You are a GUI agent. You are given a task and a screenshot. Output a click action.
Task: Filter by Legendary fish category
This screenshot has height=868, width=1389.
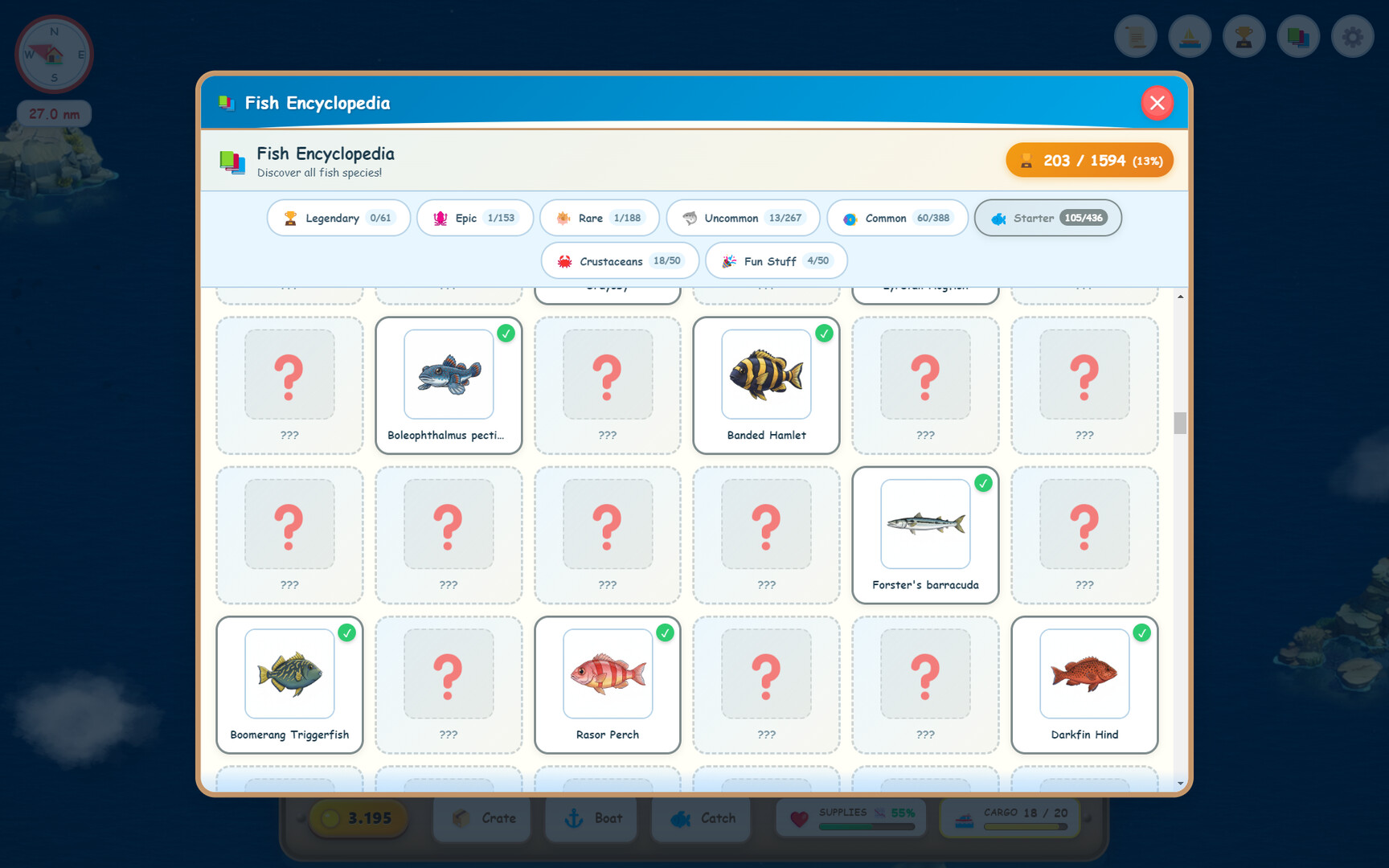[338, 218]
